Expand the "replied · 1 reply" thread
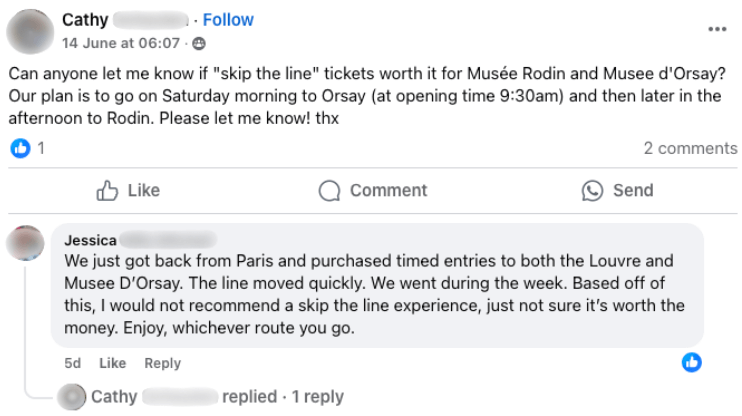 (x=283, y=397)
